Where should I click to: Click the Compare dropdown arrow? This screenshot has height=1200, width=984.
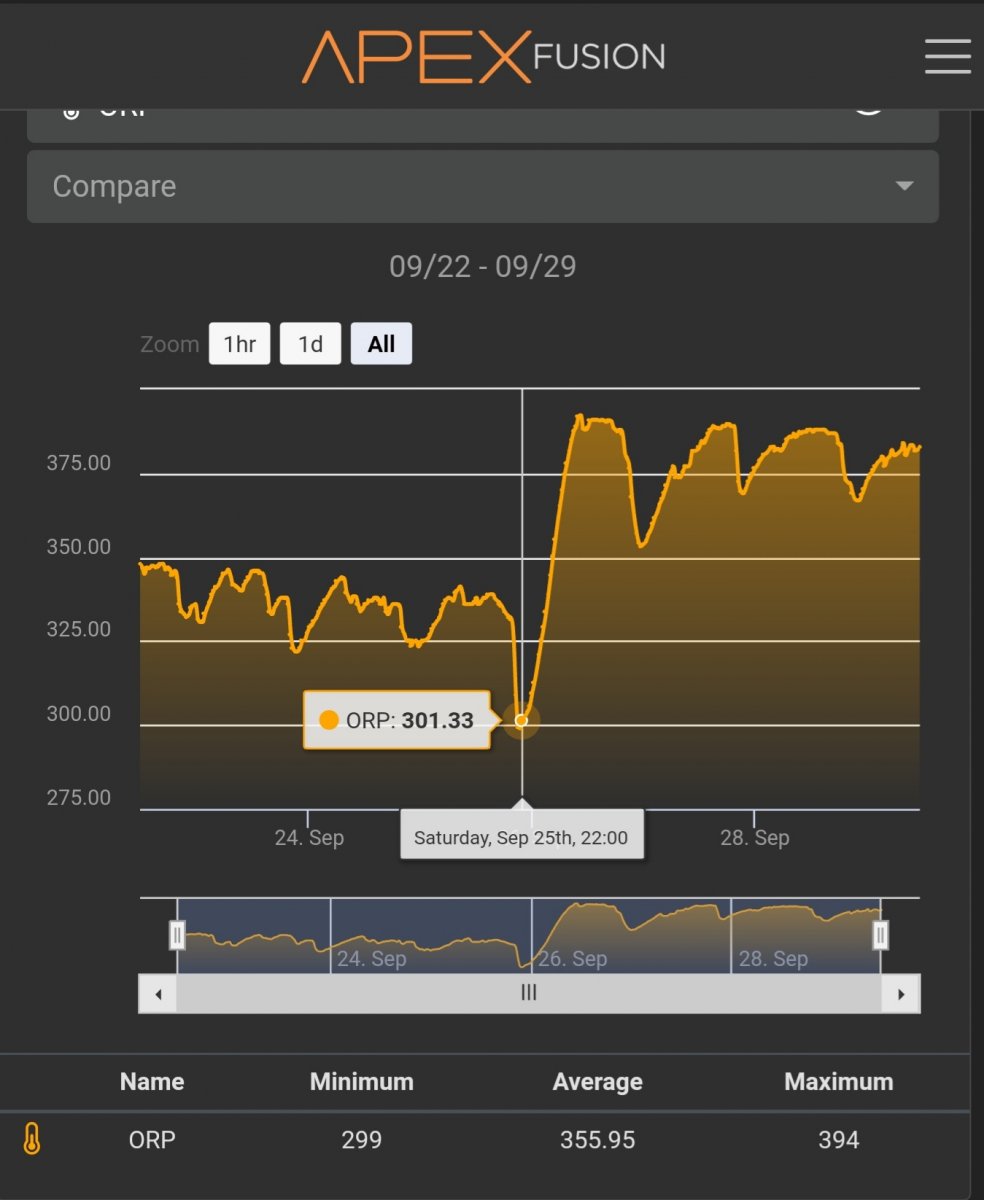coord(904,187)
